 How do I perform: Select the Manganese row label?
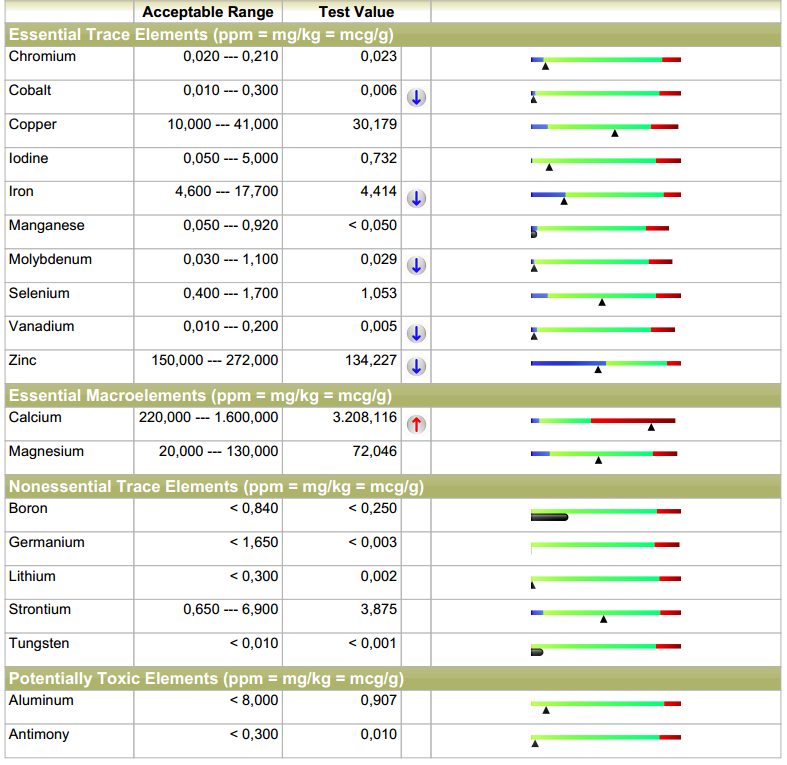coord(47,225)
